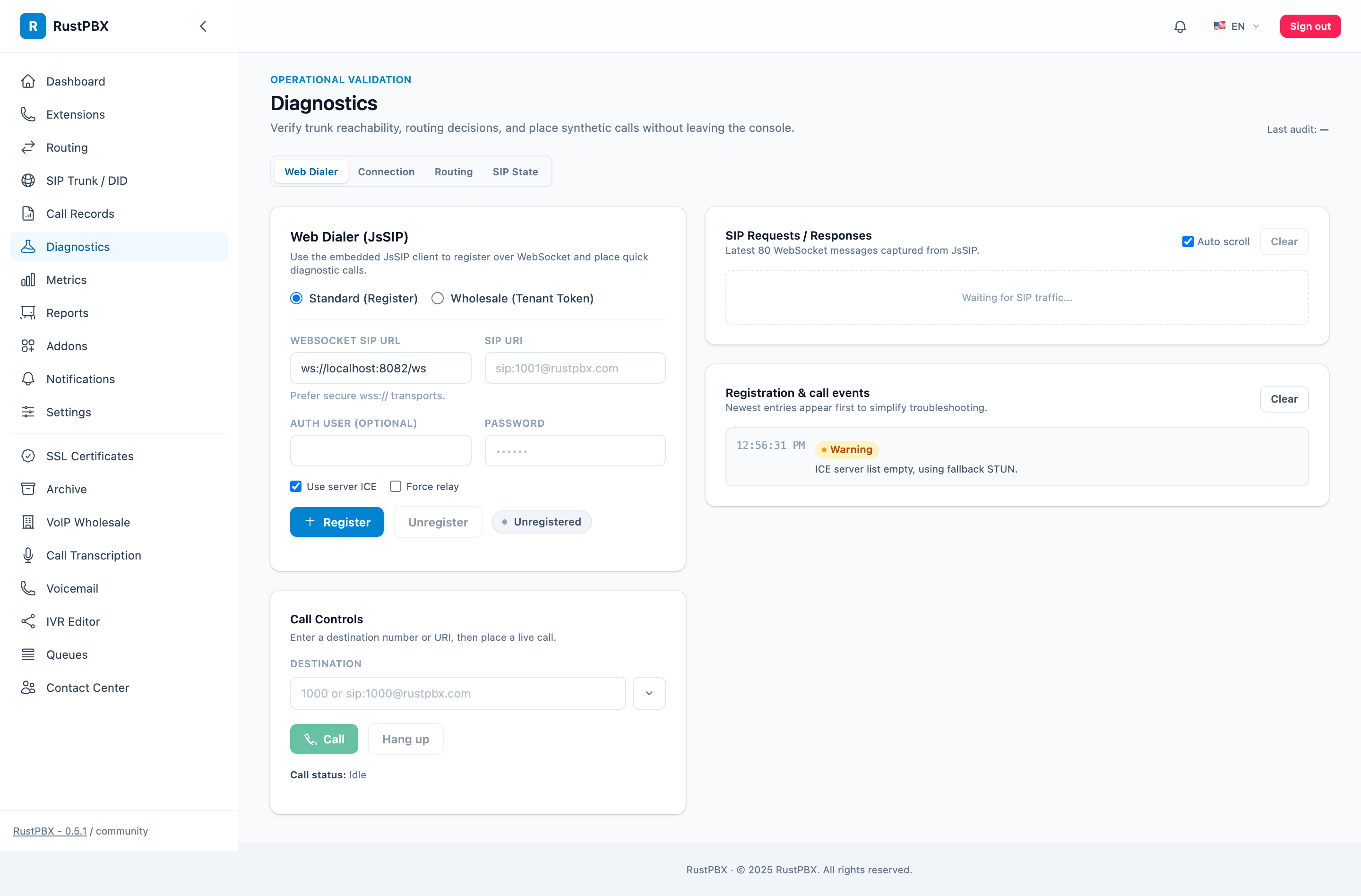Image resolution: width=1361 pixels, height=896 pixels.
Task: Click the Notifications bell in sidebar
Action: (28, 379)
